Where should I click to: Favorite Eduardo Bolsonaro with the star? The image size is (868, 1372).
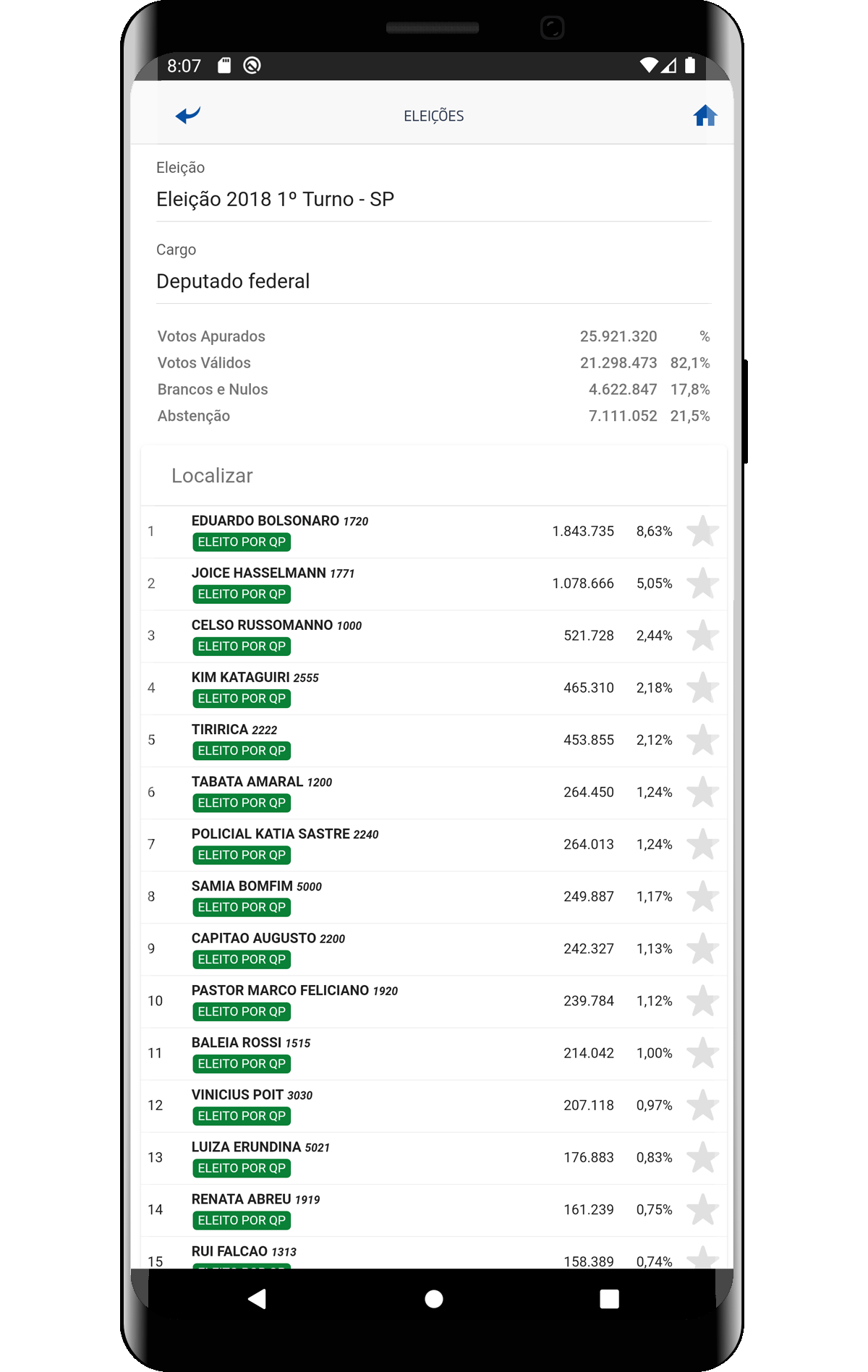point(702,532)
